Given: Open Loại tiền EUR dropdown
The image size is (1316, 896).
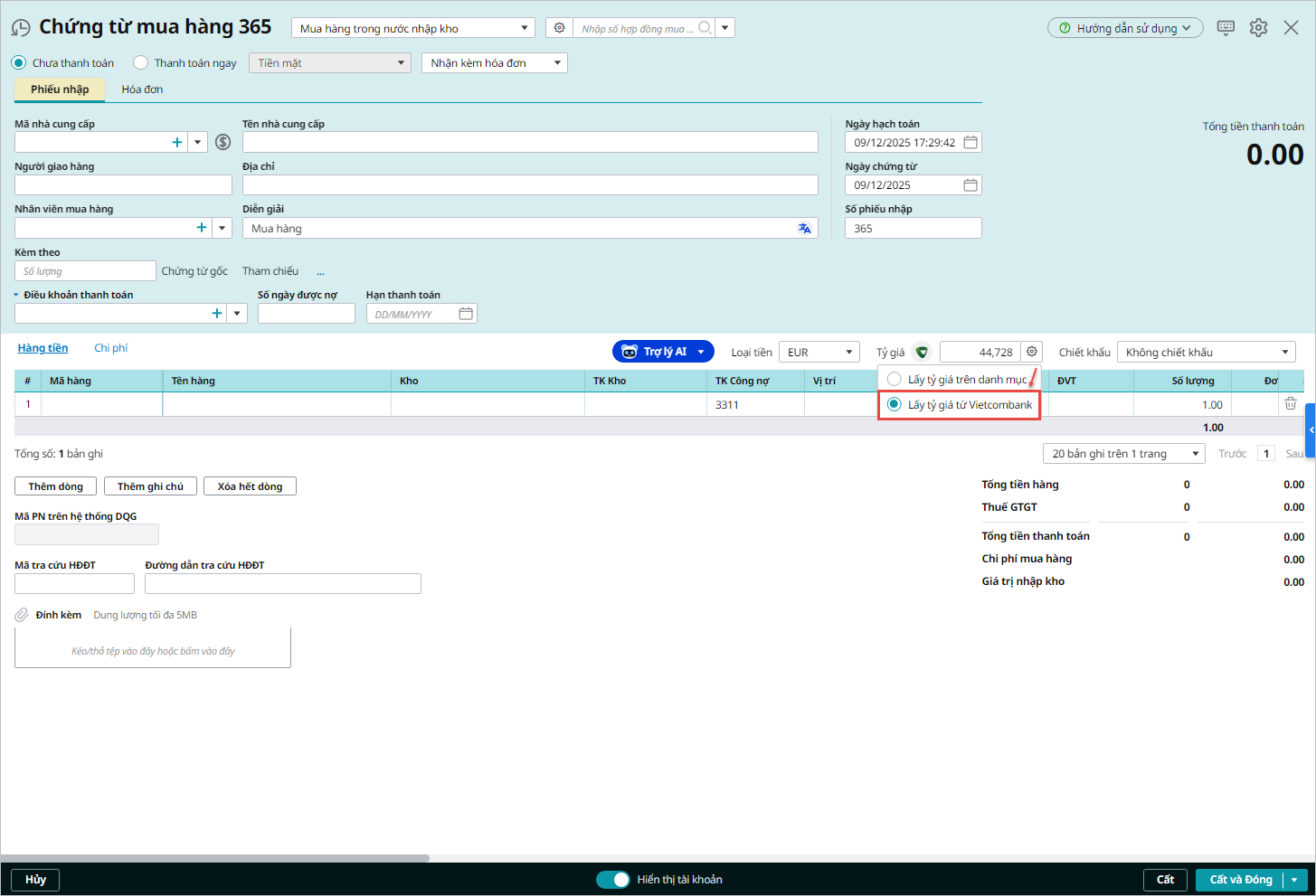Looking at the screenshot, I should click(x=819, y=353).
